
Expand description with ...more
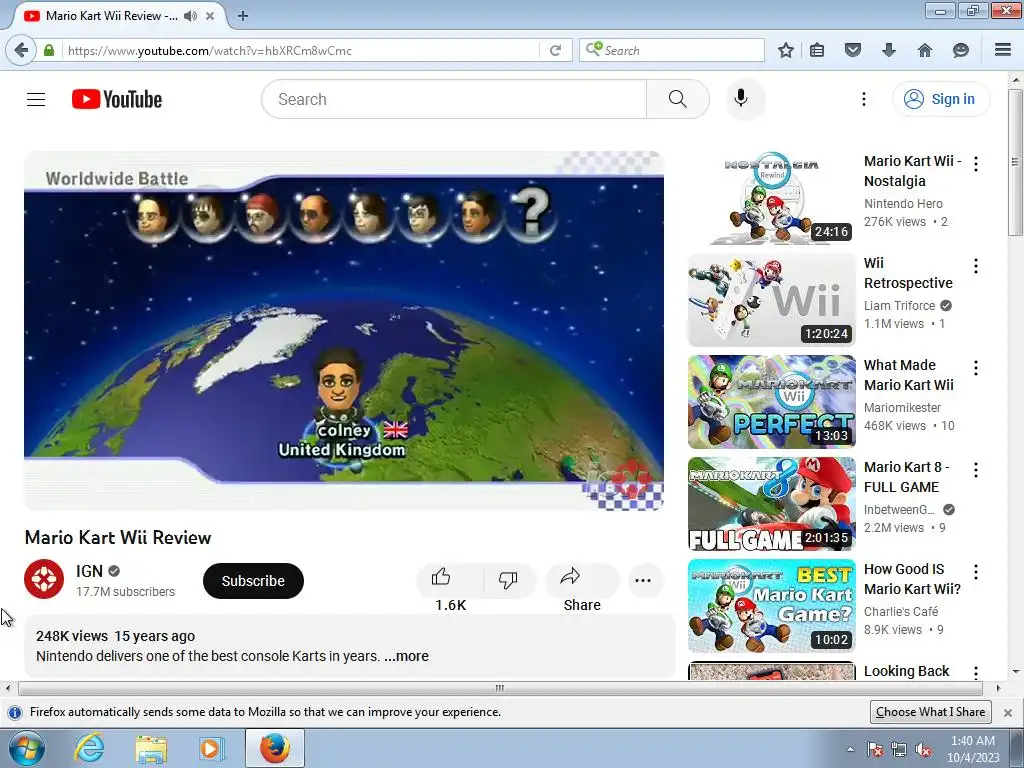[x=406, y=656]
